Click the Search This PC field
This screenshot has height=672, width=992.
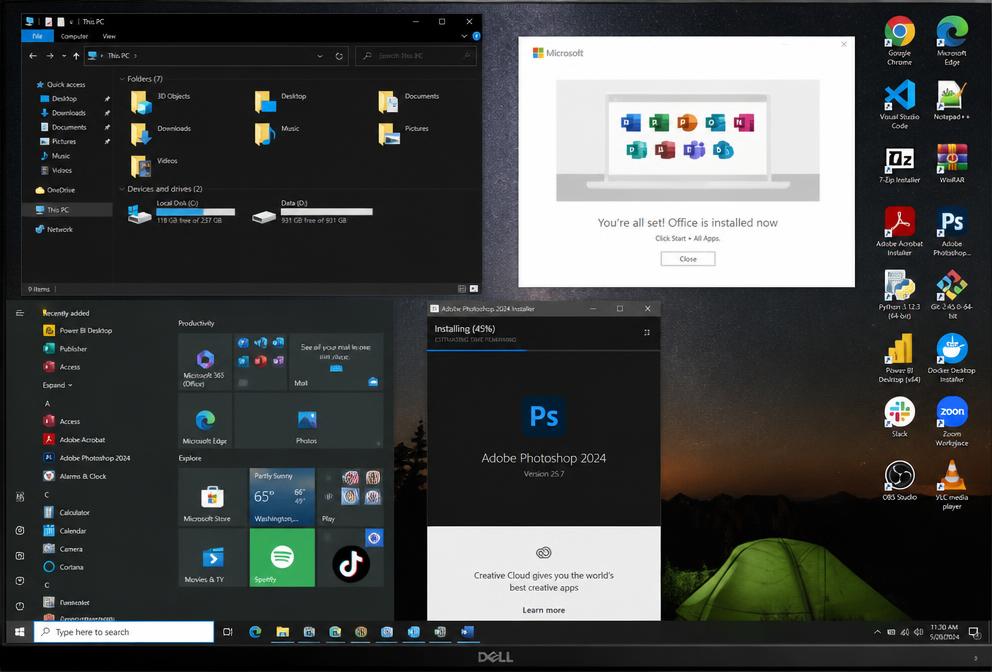[x=416, y=56]
